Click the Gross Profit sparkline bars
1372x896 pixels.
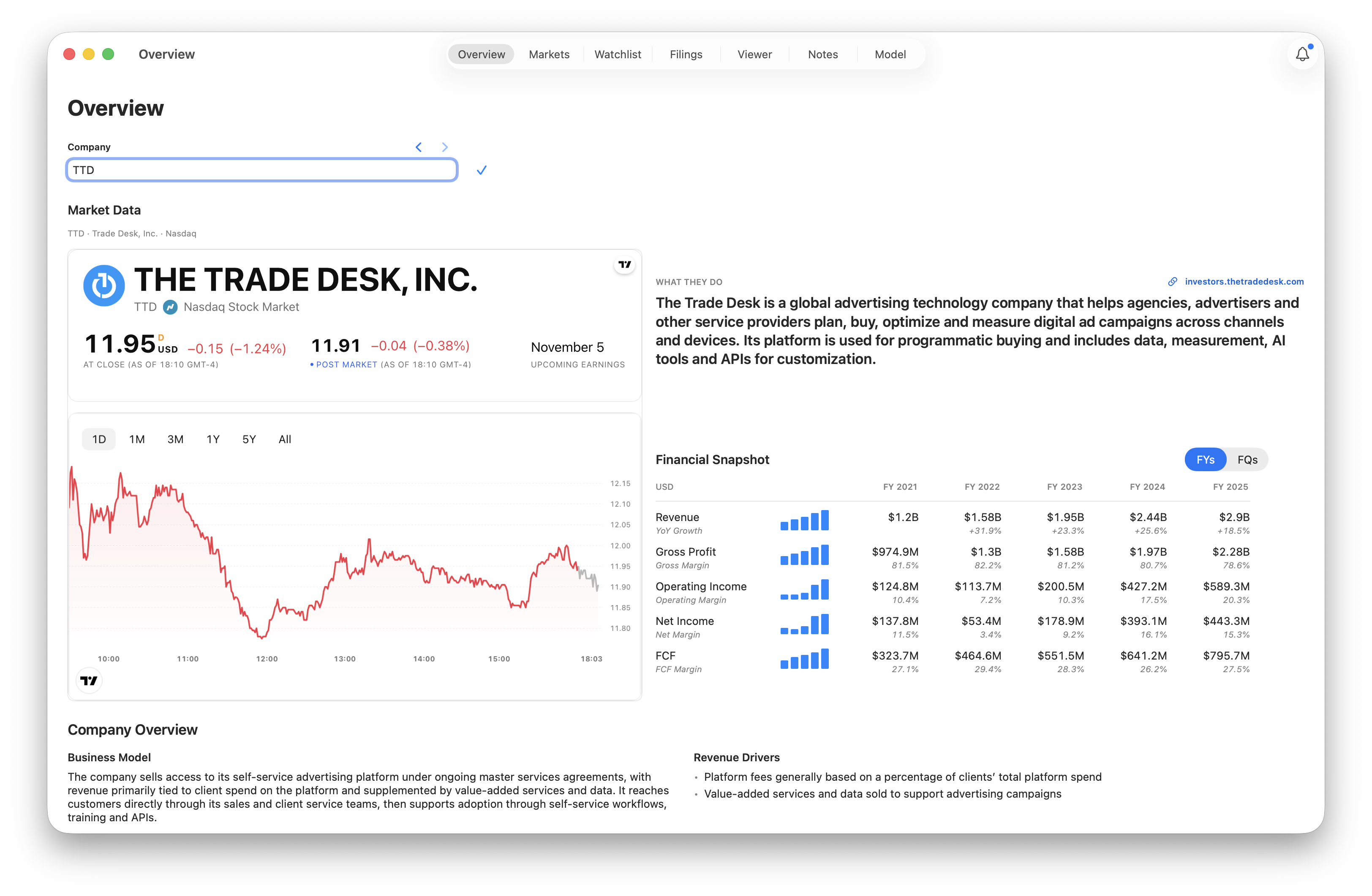pyautogui.click(x=804, y=555)
